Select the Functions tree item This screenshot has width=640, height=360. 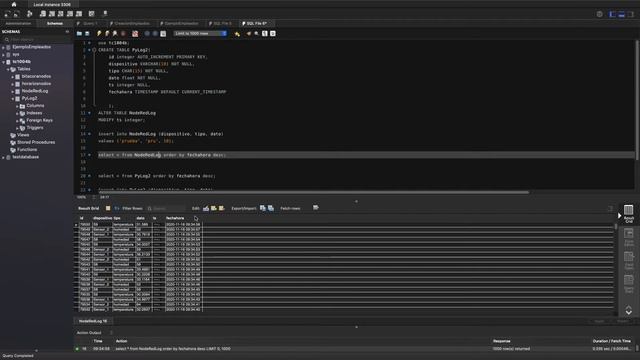27,150
